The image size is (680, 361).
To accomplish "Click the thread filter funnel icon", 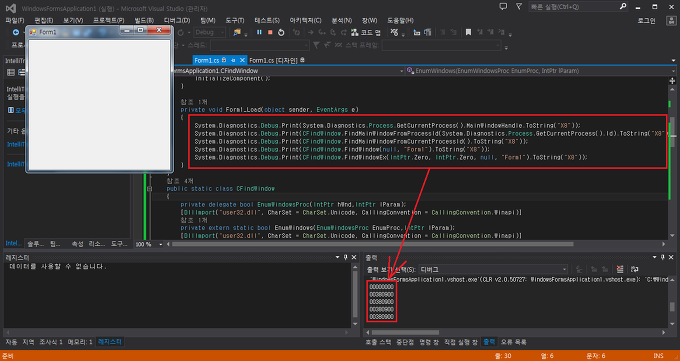I will 316,45.
